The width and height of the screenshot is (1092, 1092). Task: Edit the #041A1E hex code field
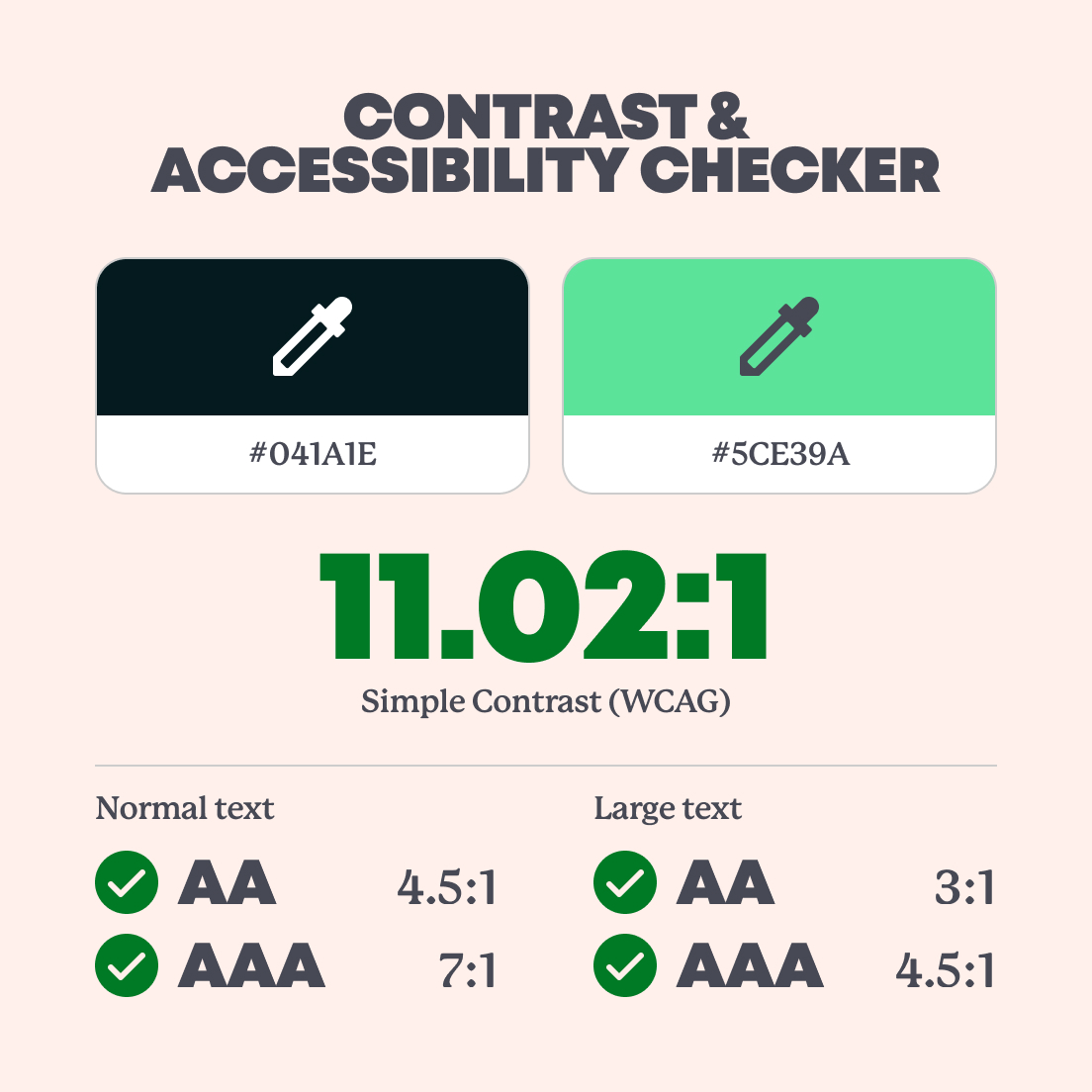coord(313,454)
